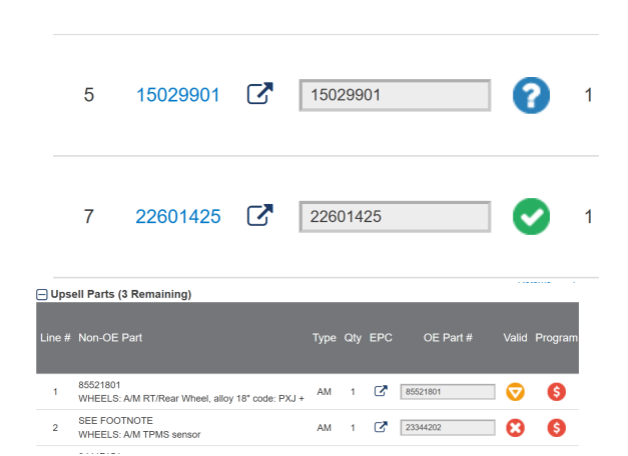Open EPC link icon for part 85521801
This screenshot has width=628, height=456.
[x=380, y=391]
